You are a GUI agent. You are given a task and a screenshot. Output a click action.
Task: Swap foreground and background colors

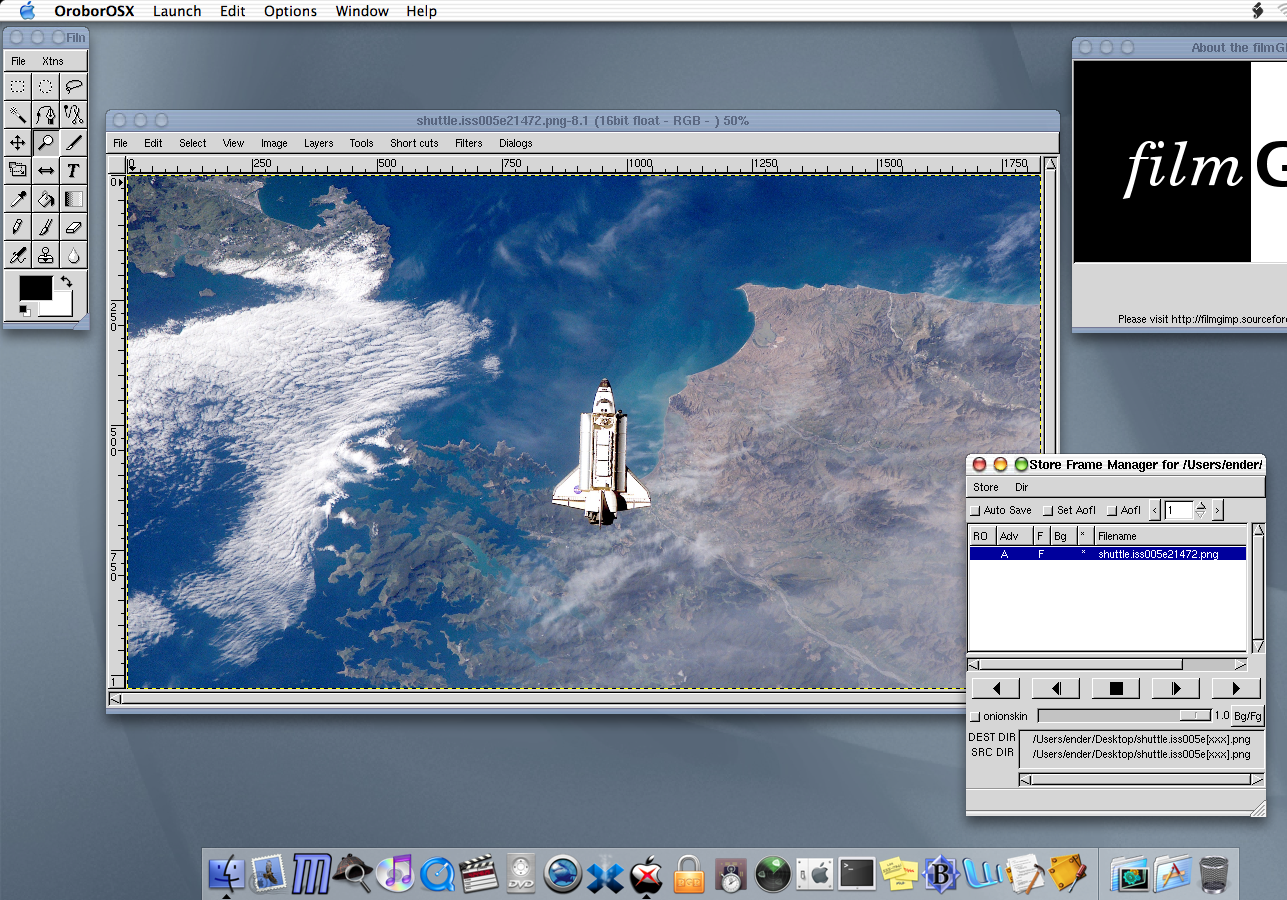point(66,282)
